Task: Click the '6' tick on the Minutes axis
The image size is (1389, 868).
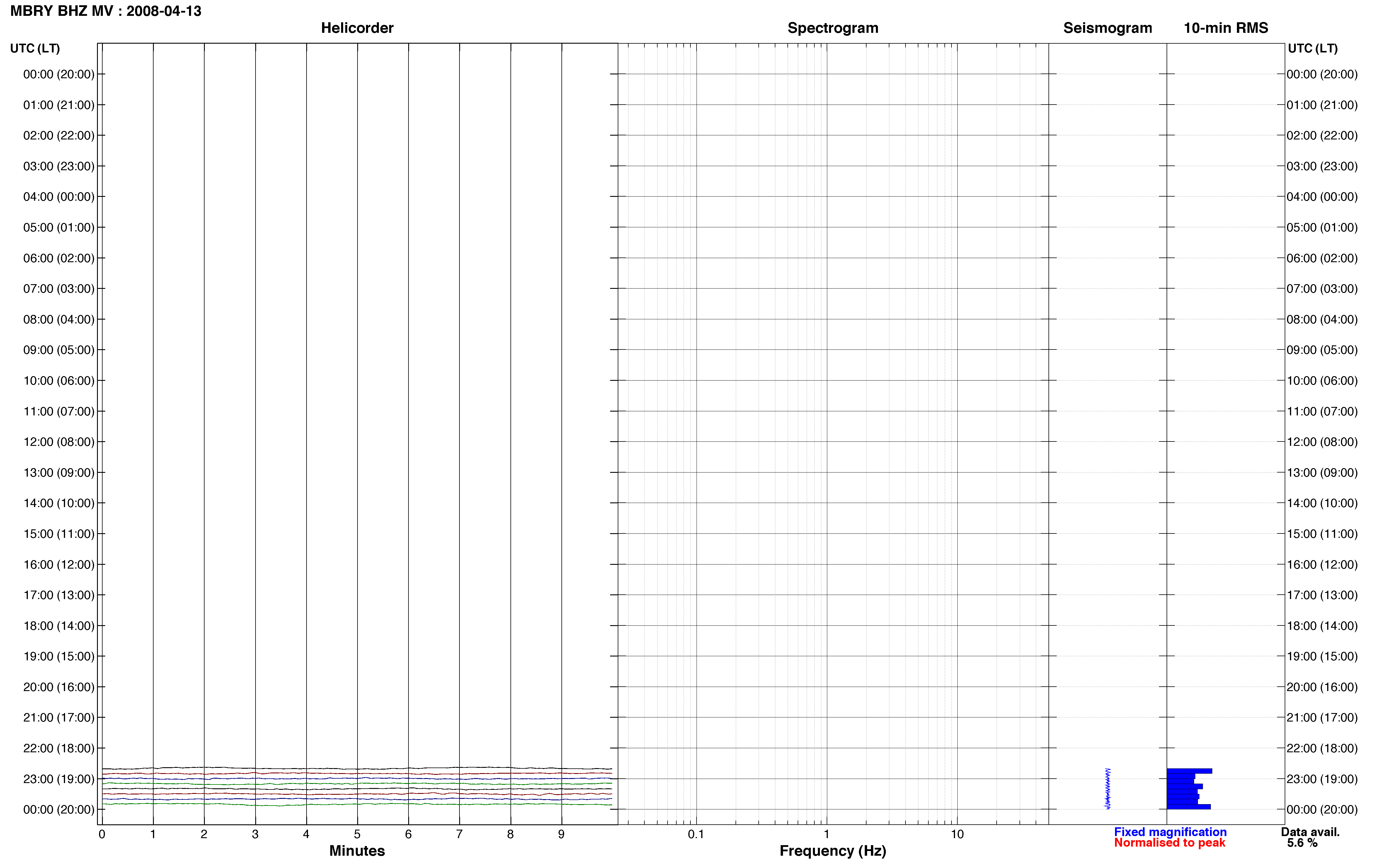Action: pyautogui.click(x=408, y=834)
